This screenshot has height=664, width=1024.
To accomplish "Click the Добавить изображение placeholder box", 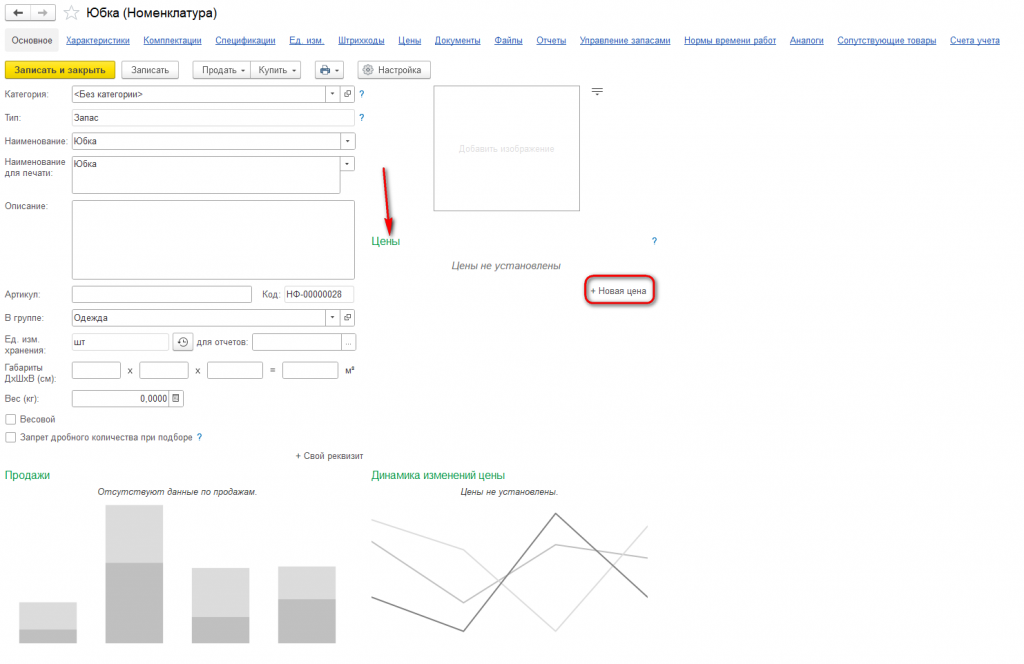I will 507,148.
